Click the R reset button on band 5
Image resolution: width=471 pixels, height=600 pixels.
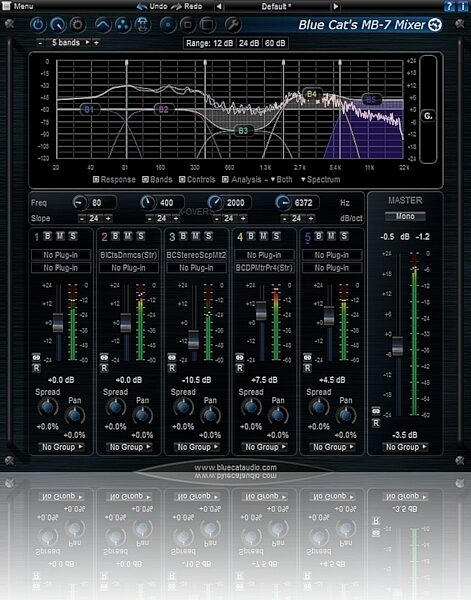tap(307, 368)
